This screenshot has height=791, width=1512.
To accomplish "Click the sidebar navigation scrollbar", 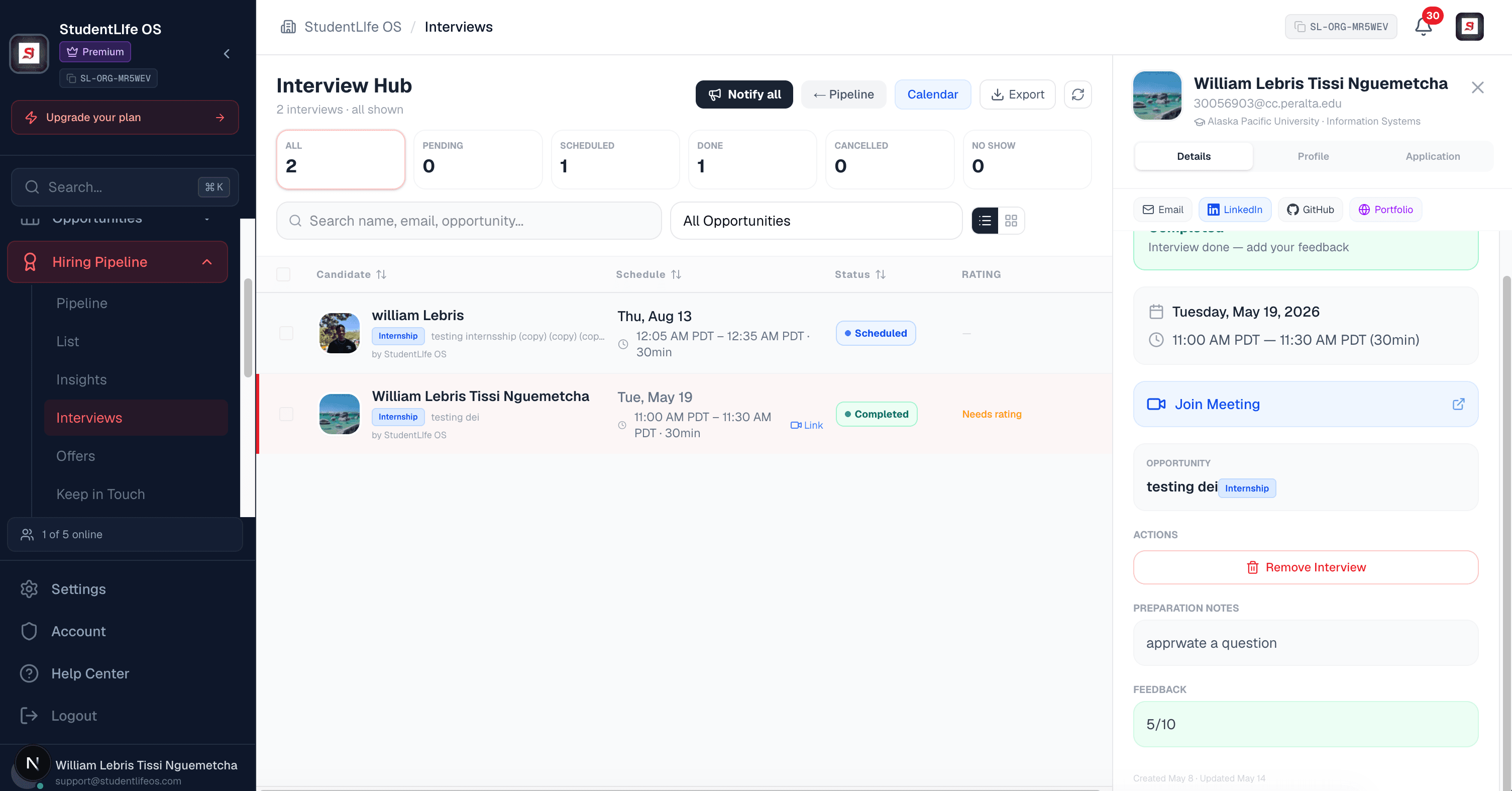I will tap(248, 328).
